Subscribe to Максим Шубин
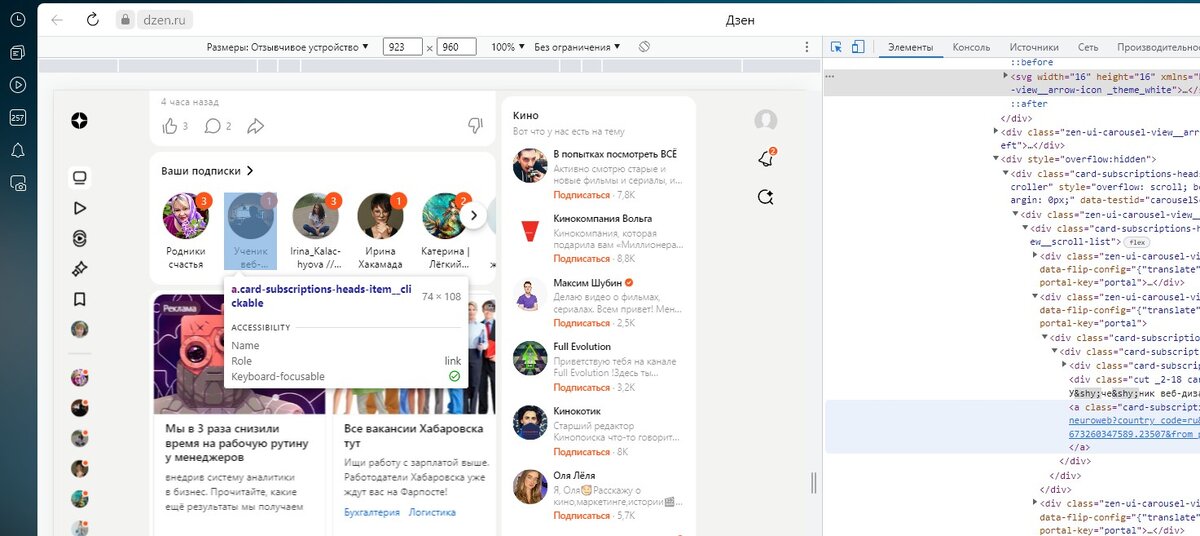Viewport: 1200px width, 536px height. tap(581, 323)
